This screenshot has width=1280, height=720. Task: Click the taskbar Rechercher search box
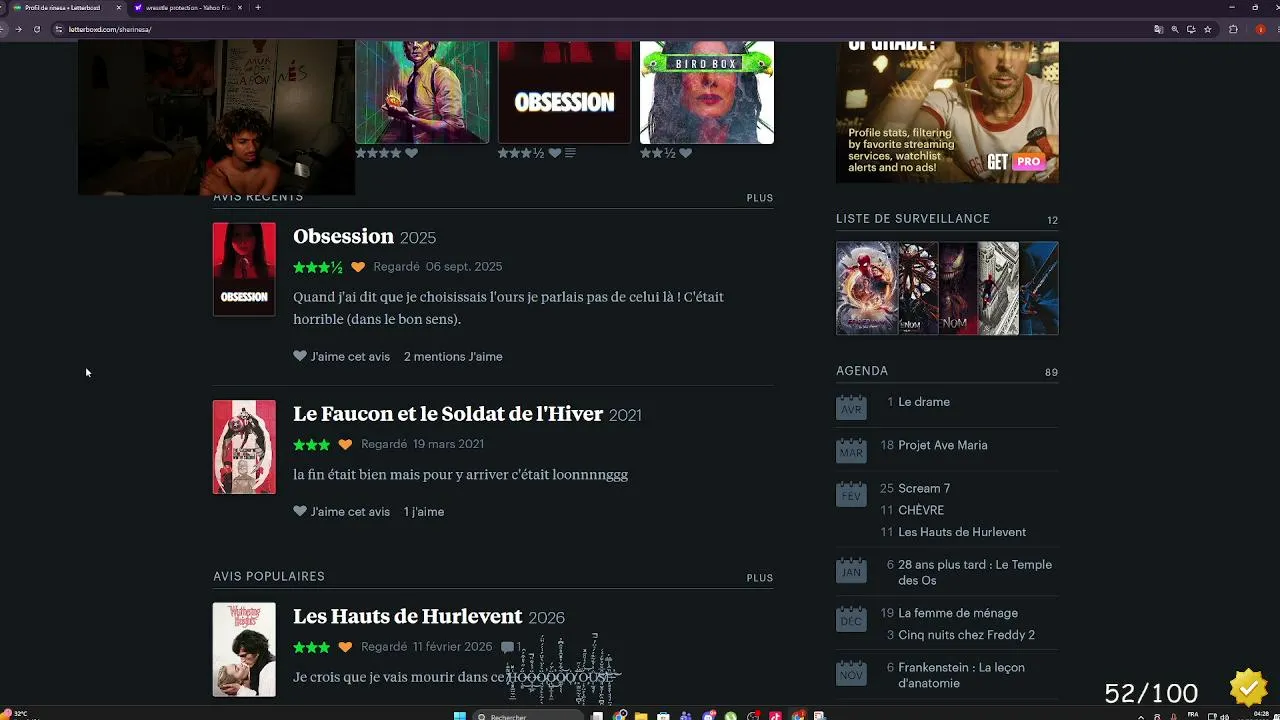pyautogui.click(x=528, y=716)
